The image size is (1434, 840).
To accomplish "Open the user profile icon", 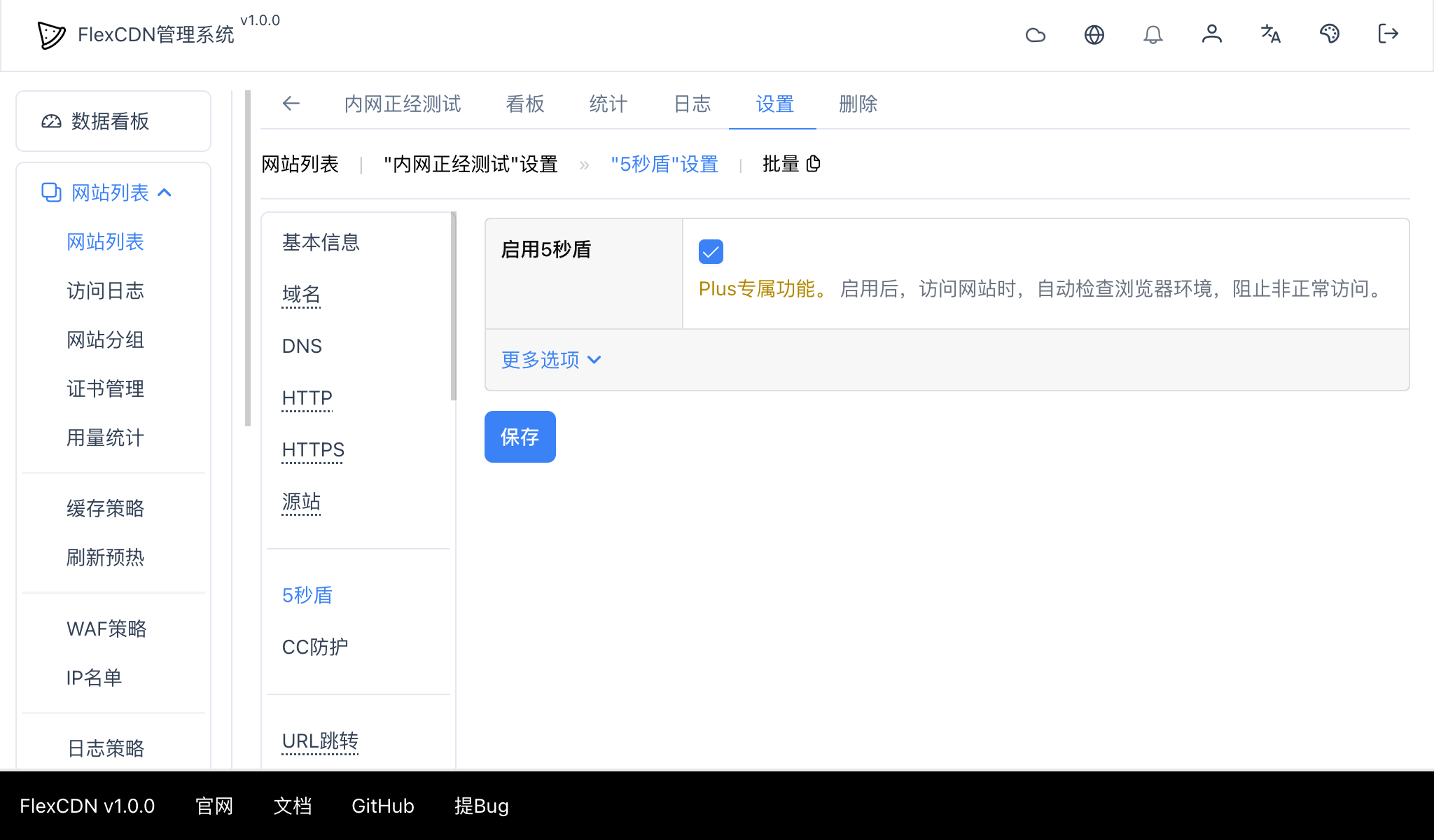I will 1212,34.
